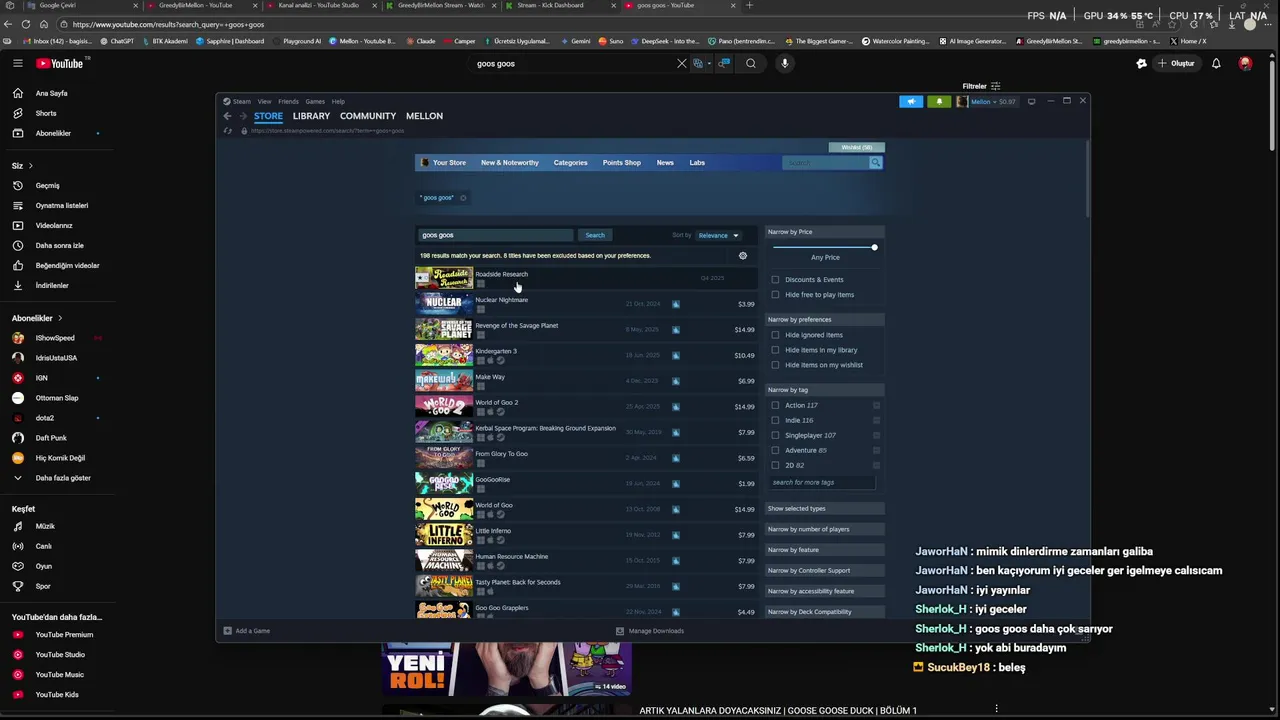1280x720 pixels.
Task: Open YouTube account avatar menu
Action: 1245,63
